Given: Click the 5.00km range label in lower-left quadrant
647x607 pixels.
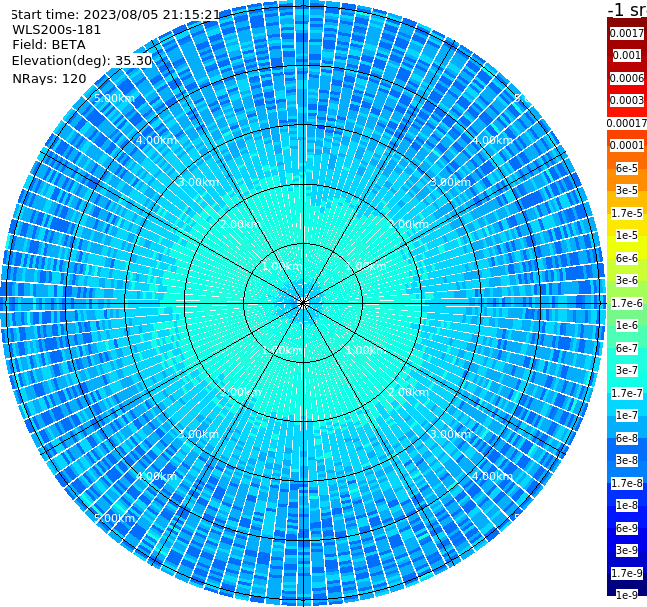Looking at the screenshot, I should (x=114, y=518).
